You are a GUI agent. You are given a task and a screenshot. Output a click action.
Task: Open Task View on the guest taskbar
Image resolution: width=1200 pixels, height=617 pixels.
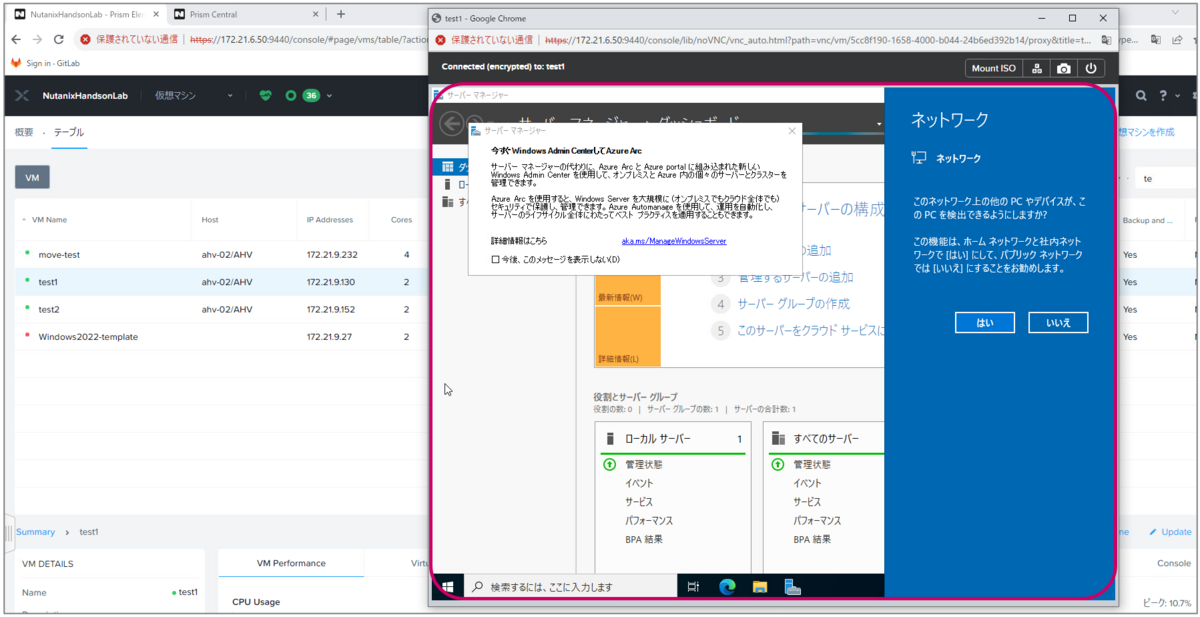(x=693, y=587)
